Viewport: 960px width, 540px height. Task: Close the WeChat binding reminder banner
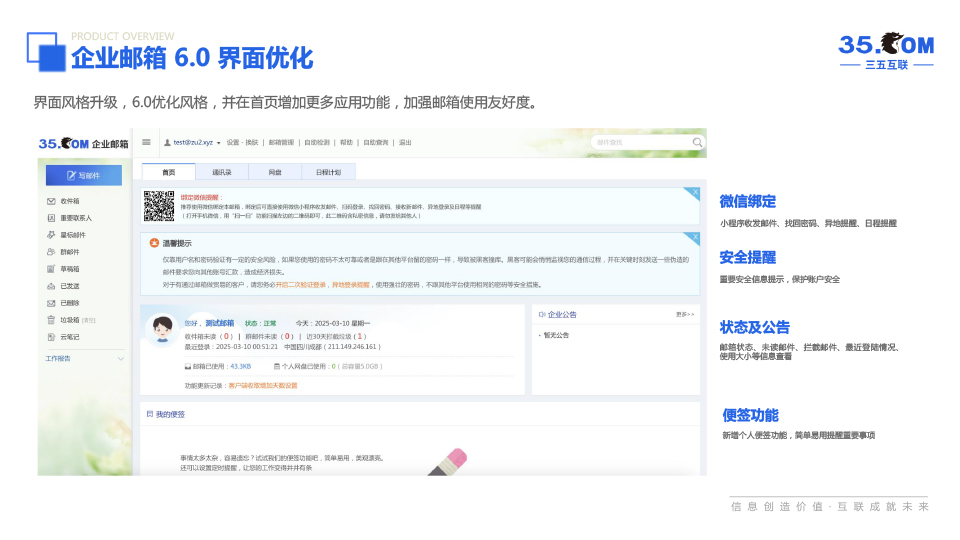[694, 191]
